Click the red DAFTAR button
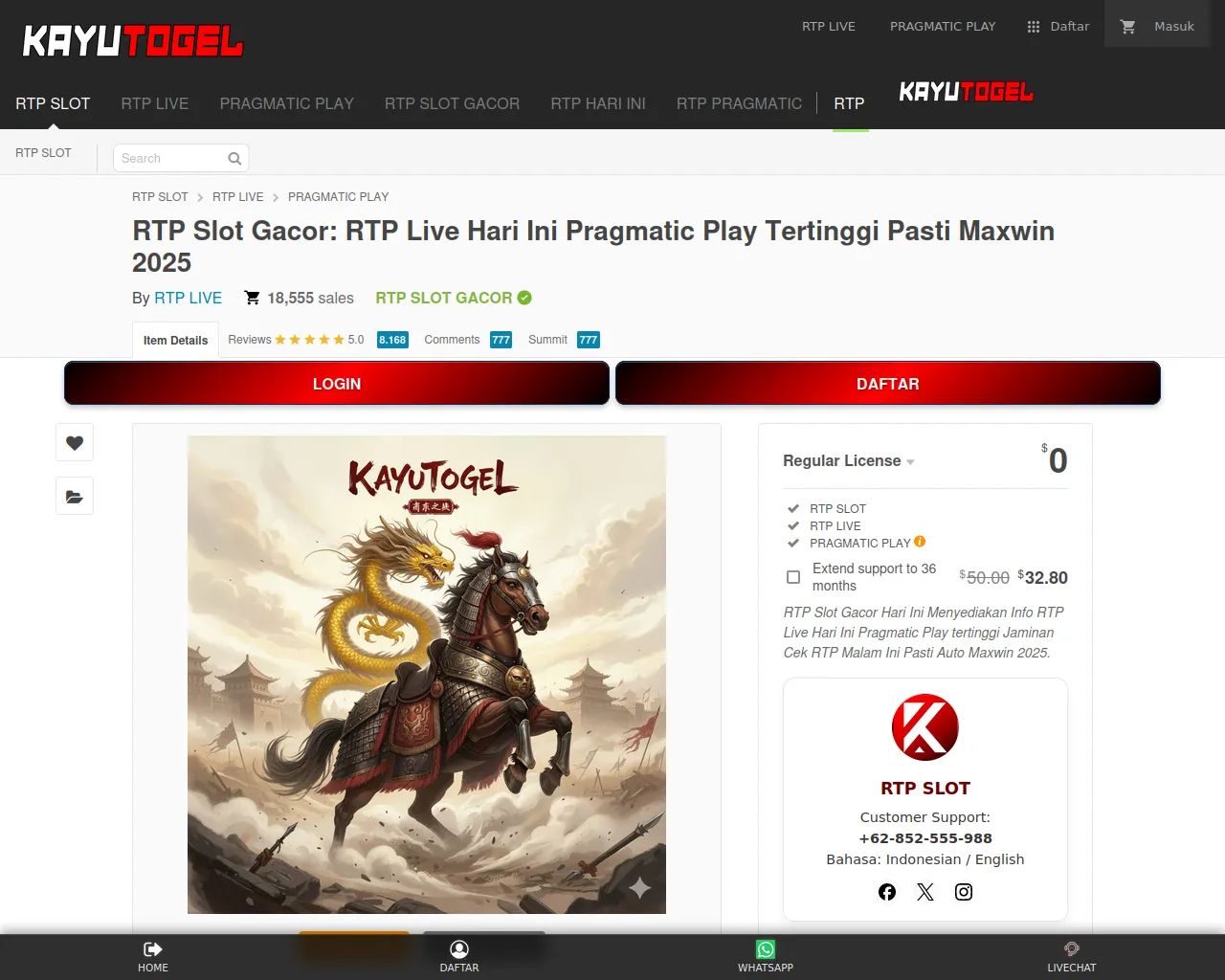Viewport: 1225px width, 980px height. pos(888,384)
